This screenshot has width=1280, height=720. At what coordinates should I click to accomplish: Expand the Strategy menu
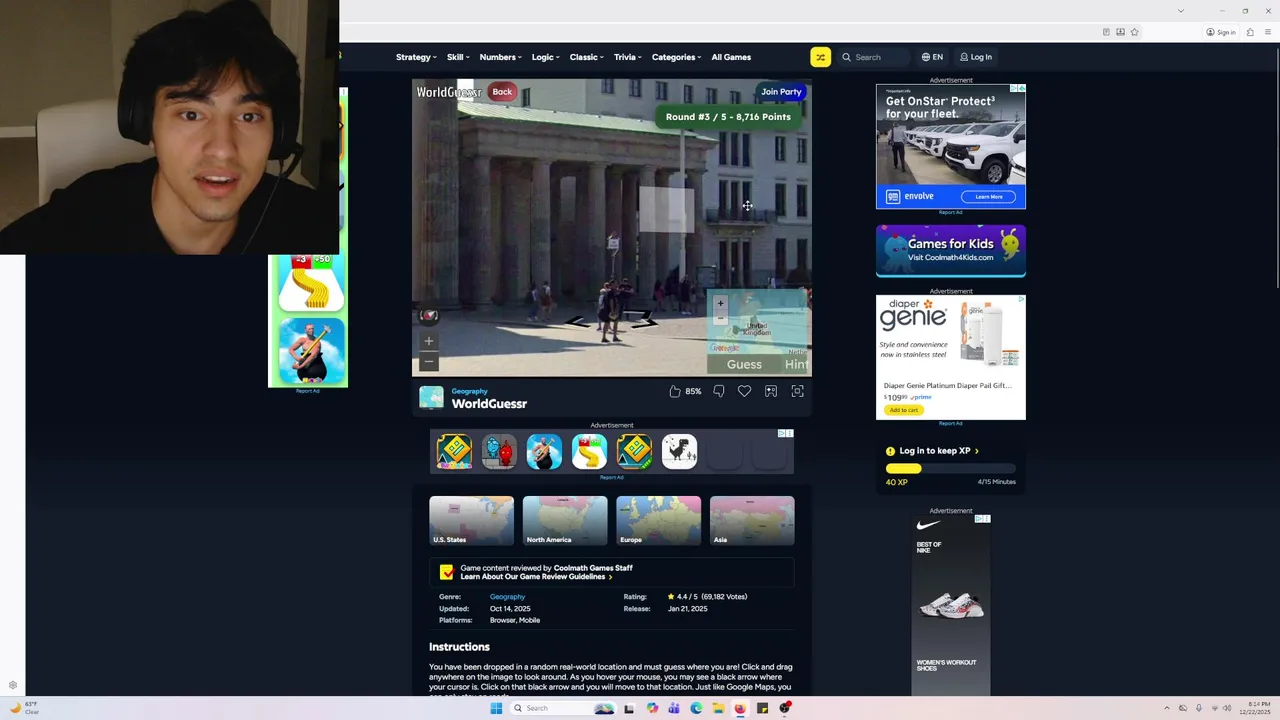pos(416,57)
